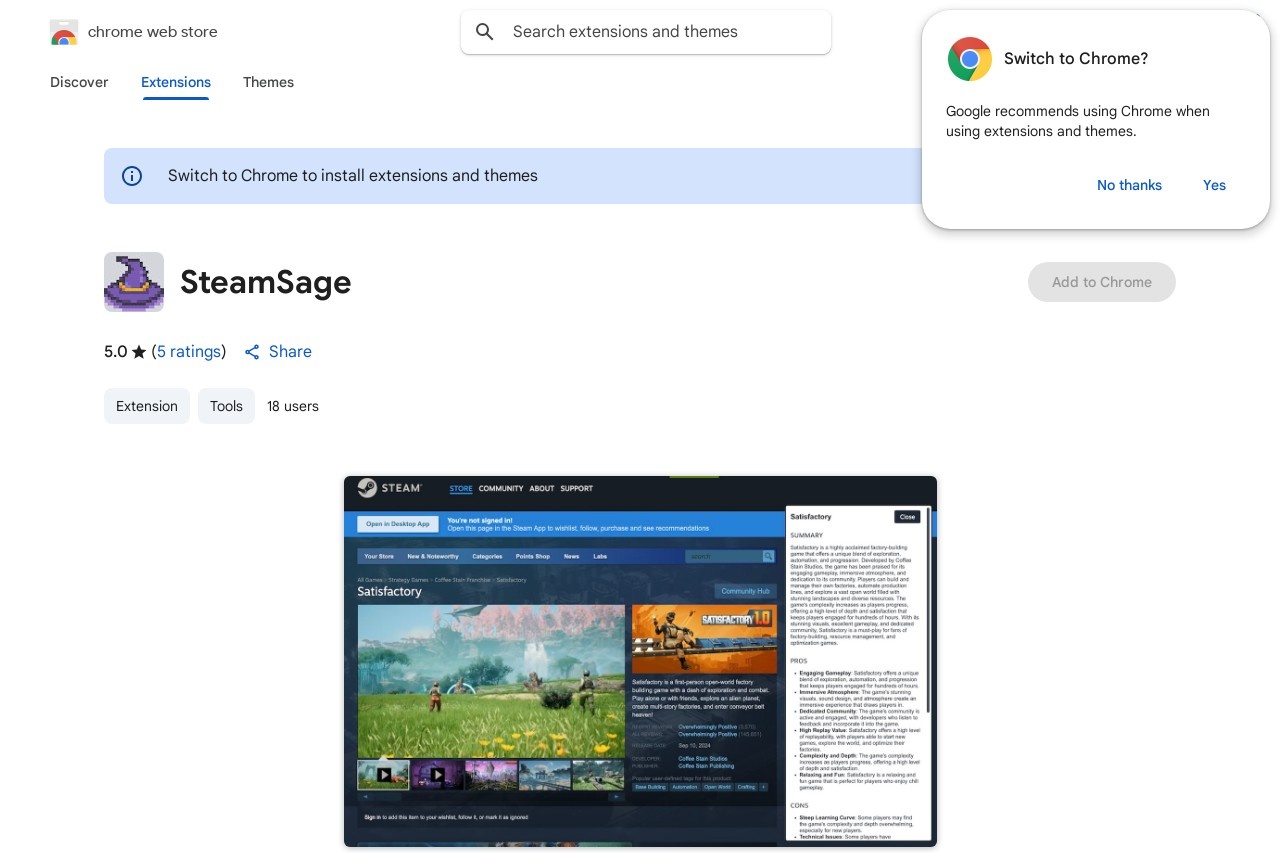Screen dimensions: 1280x853
Task: Click the chrome web store title text
Action: [152, 32]
